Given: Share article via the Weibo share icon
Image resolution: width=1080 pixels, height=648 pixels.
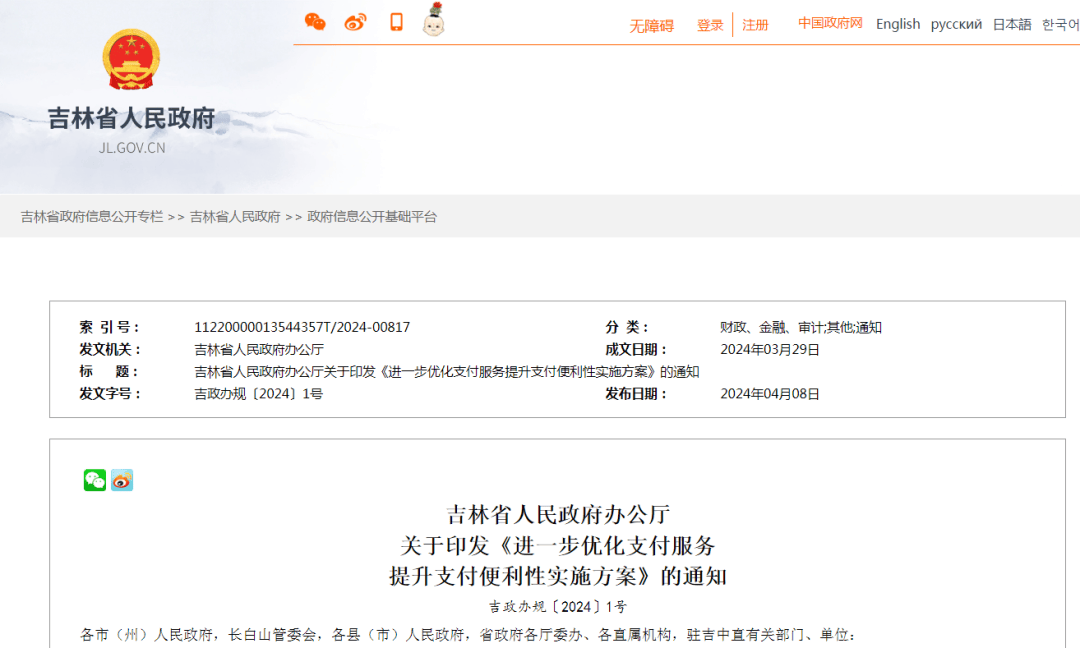Looking at the screenshot, I should pos(121,480).
